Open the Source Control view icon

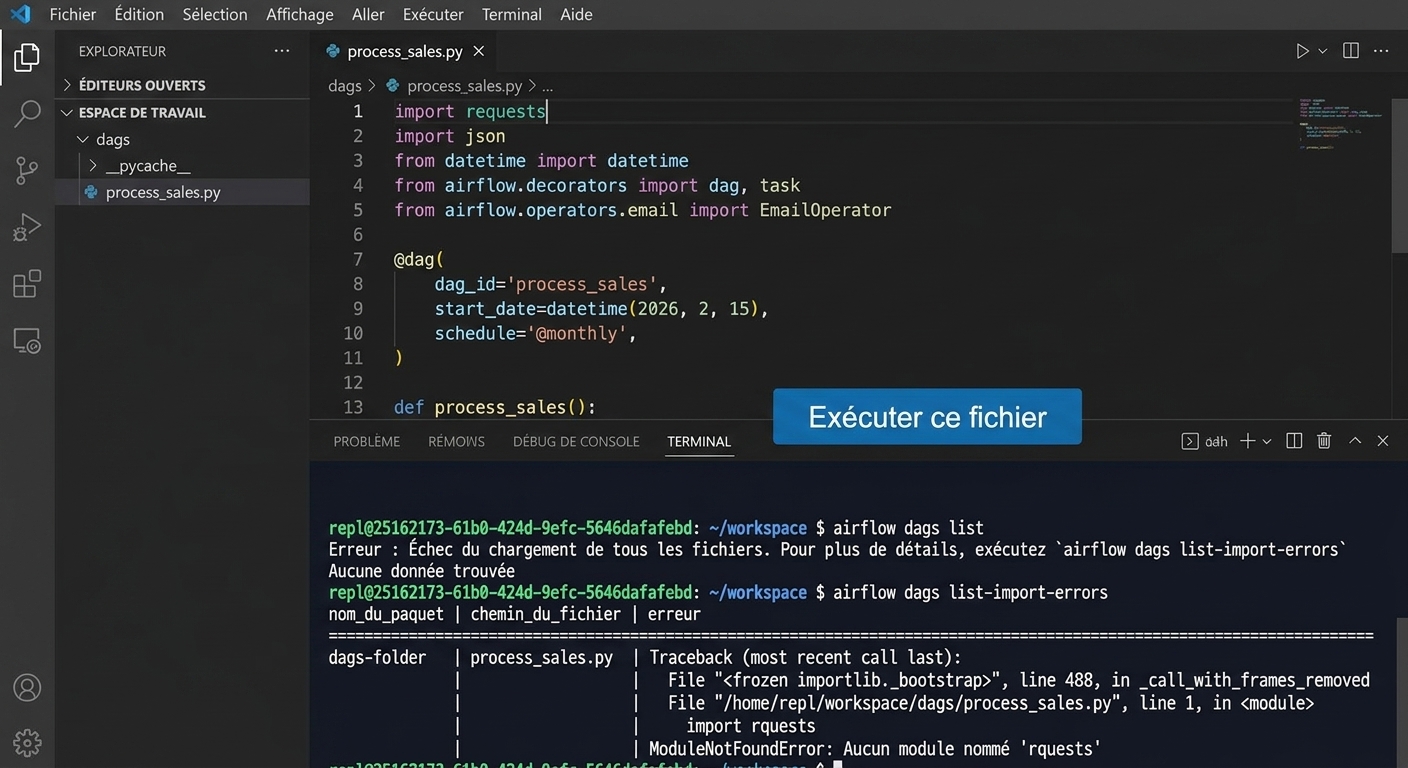pyautogui.click(x=27, y=171)
